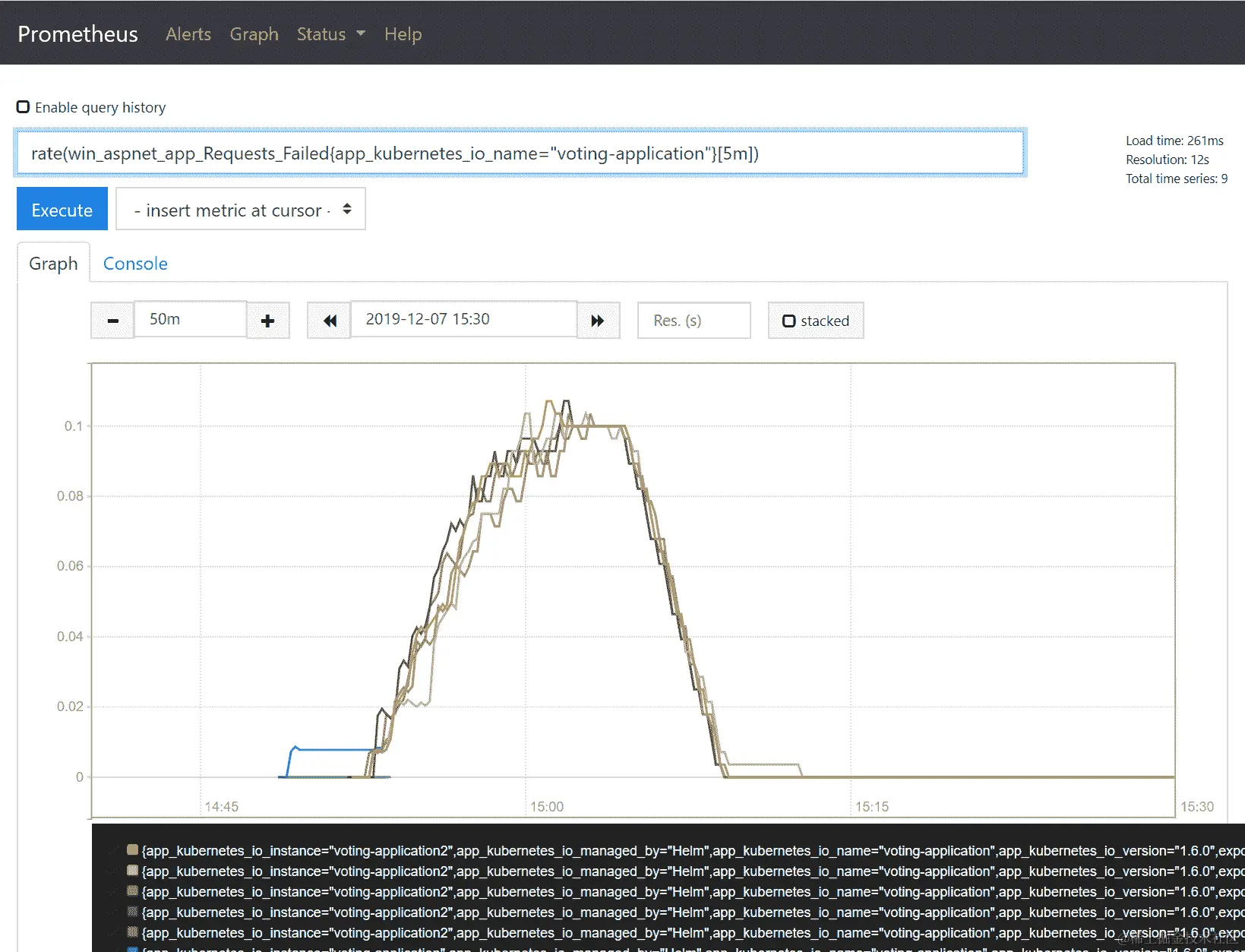The height and width of the screenshot is (952, 1245).
Task: Click the 0.04 y-axis label
Action: 70,637
